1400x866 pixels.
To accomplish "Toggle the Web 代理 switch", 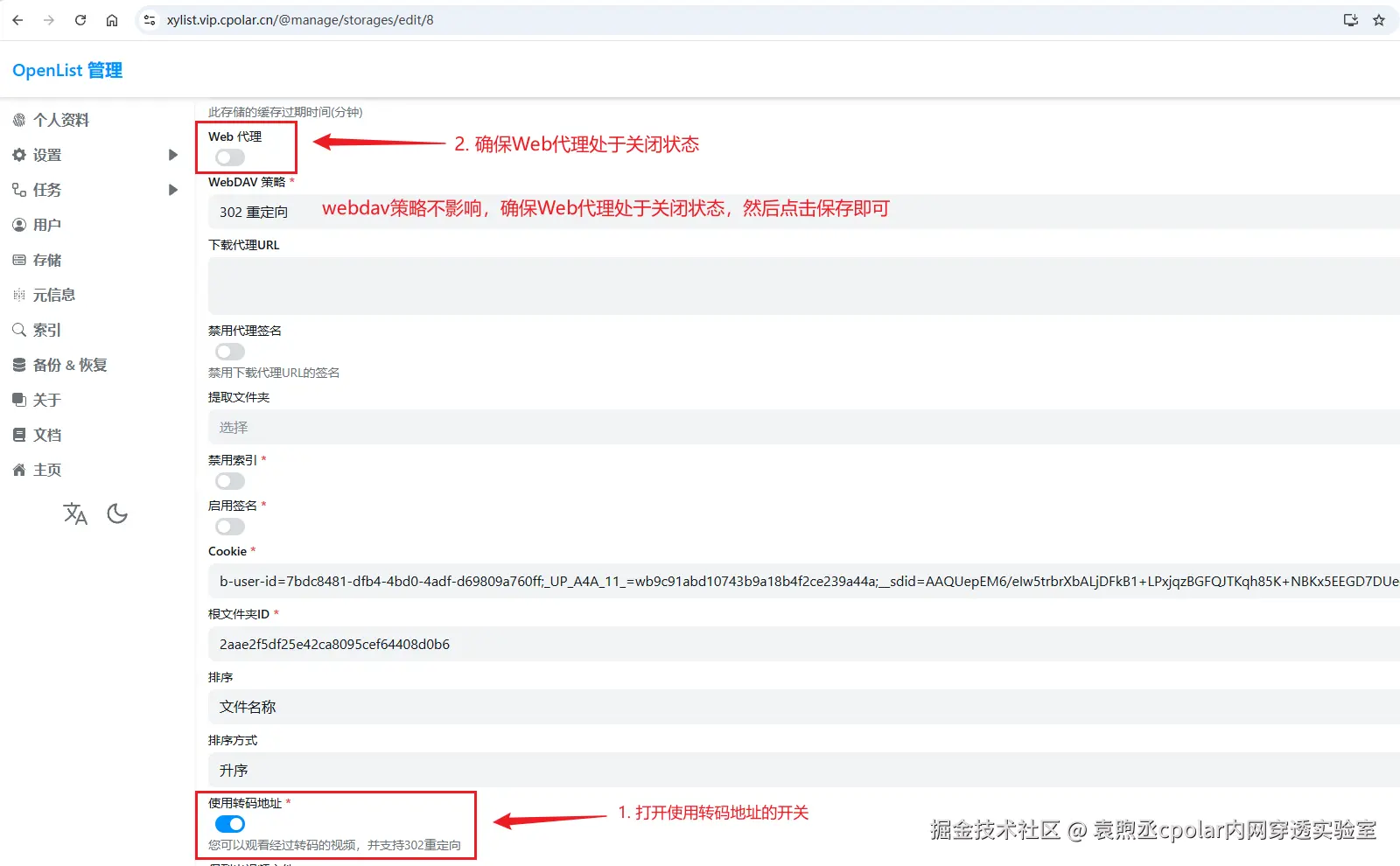I will tap(230, 157).
